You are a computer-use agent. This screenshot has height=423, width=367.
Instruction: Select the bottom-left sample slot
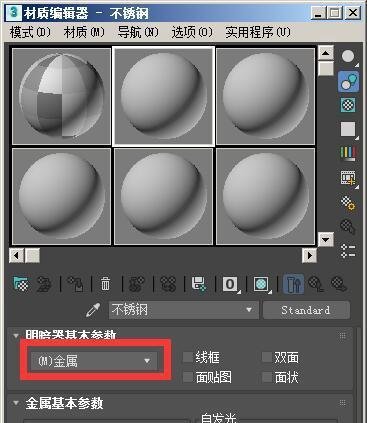[61, 196]
